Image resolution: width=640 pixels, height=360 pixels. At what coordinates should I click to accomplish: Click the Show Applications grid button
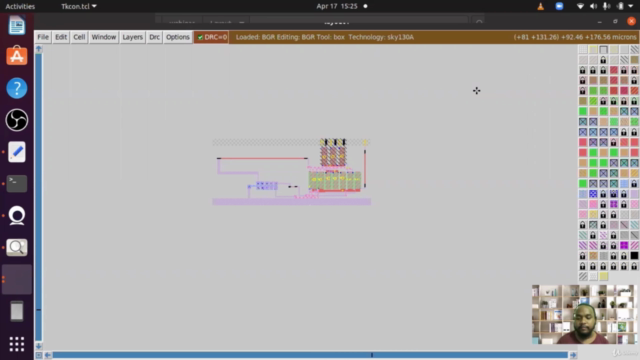[x=17, y=344]
